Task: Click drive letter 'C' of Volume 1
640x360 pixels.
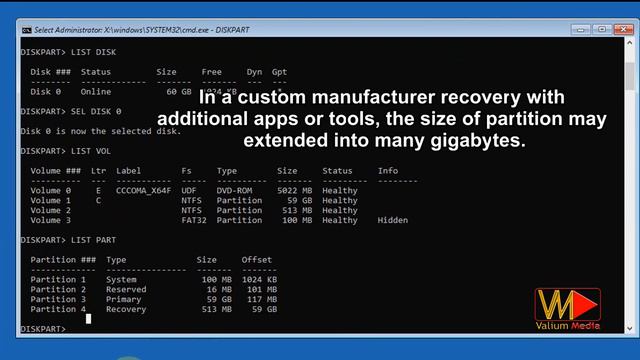Action: point(98,200)
